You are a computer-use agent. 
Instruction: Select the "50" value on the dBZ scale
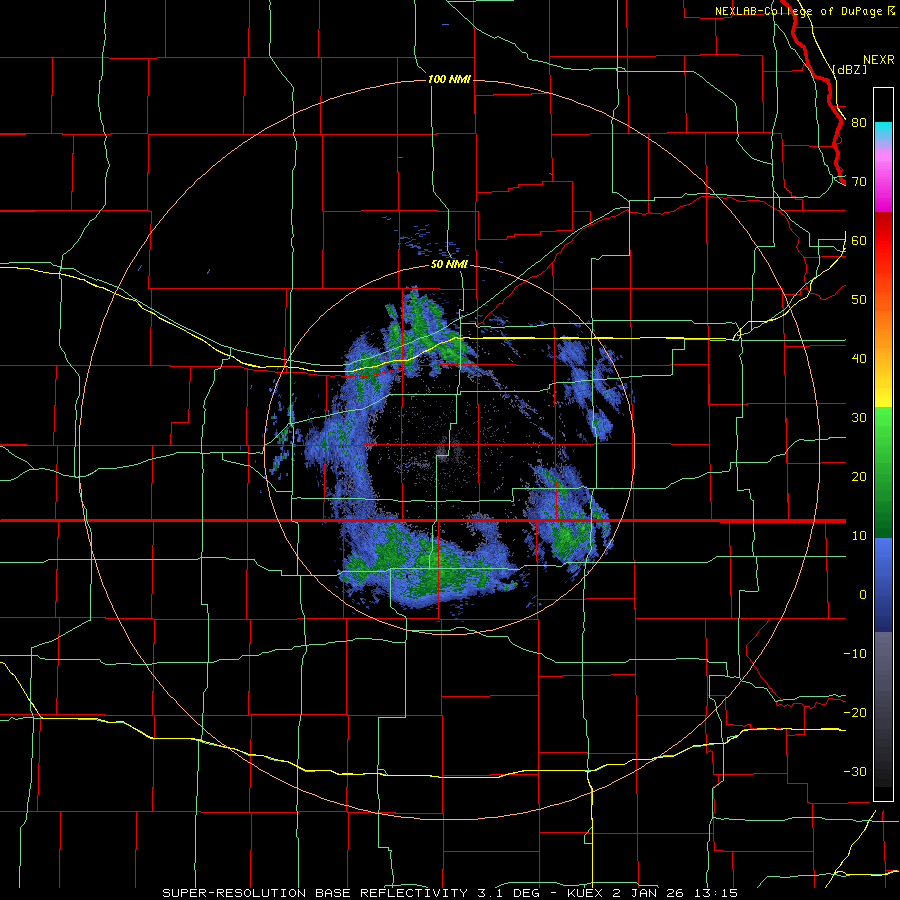coord(859,300)
